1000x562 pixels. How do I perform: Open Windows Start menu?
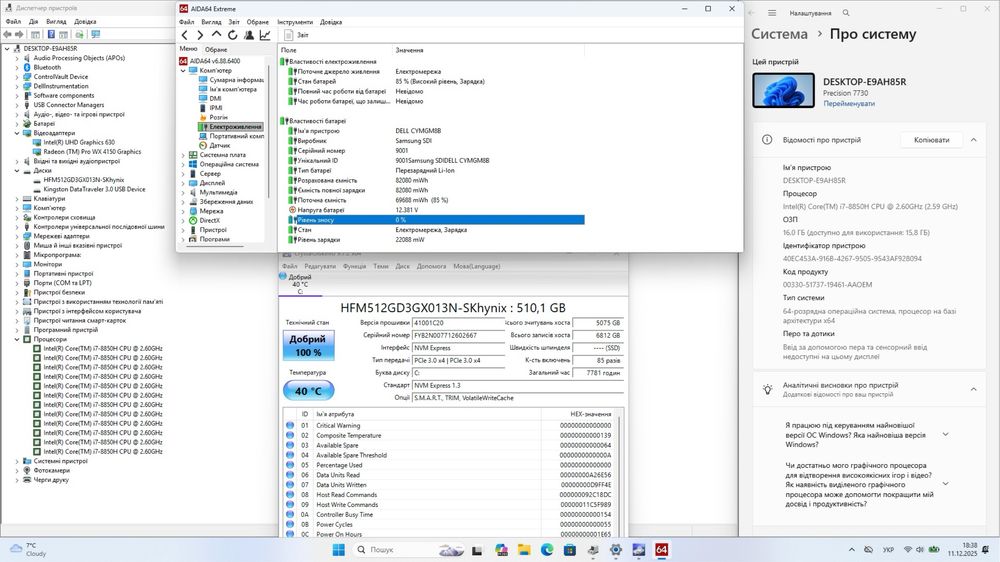pyautogui.click(x=339, y=549)
